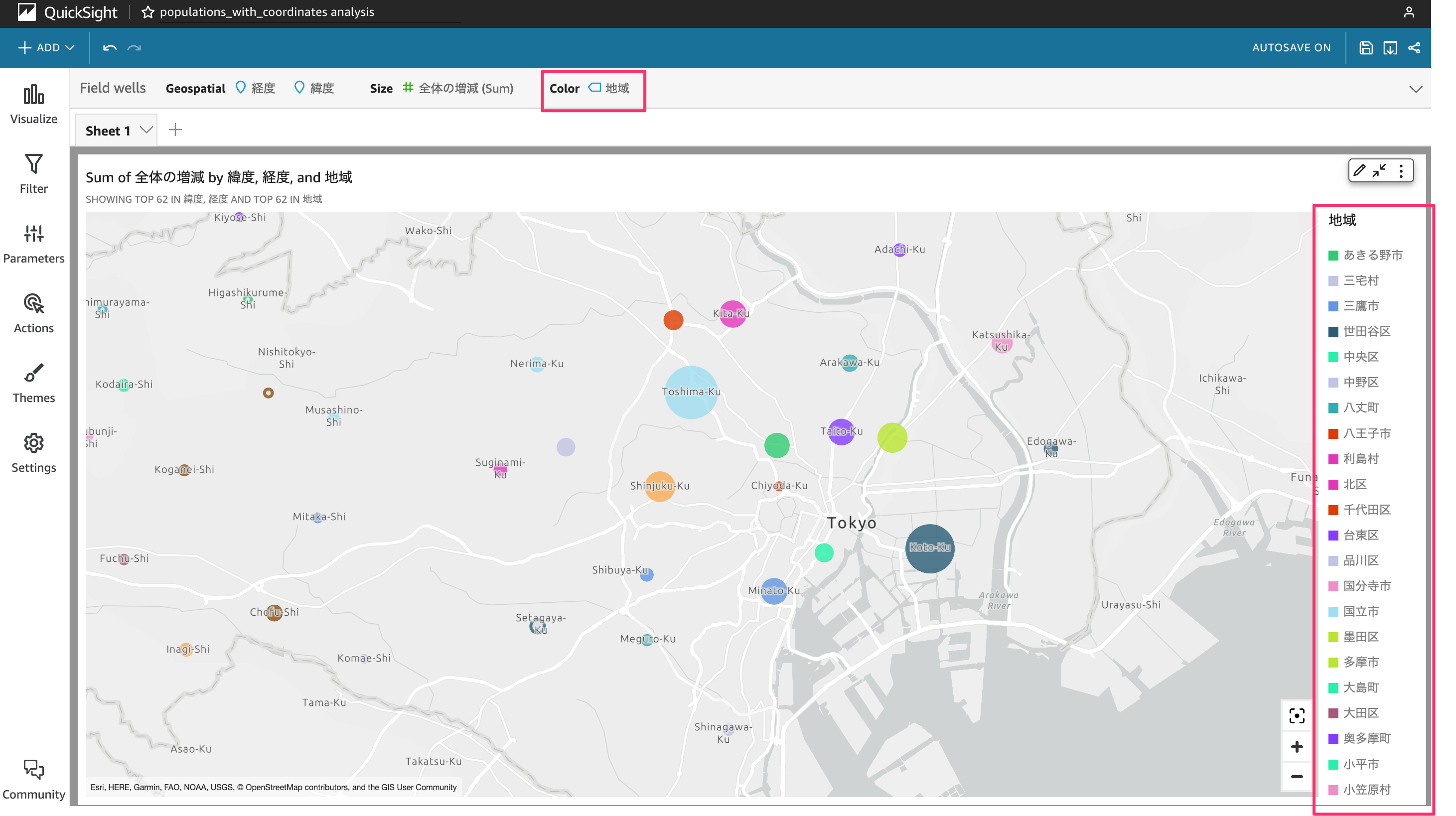Viewport: 1456px width, 816px height.
Task: Open the Actions panel
Action: pos(34,314)
